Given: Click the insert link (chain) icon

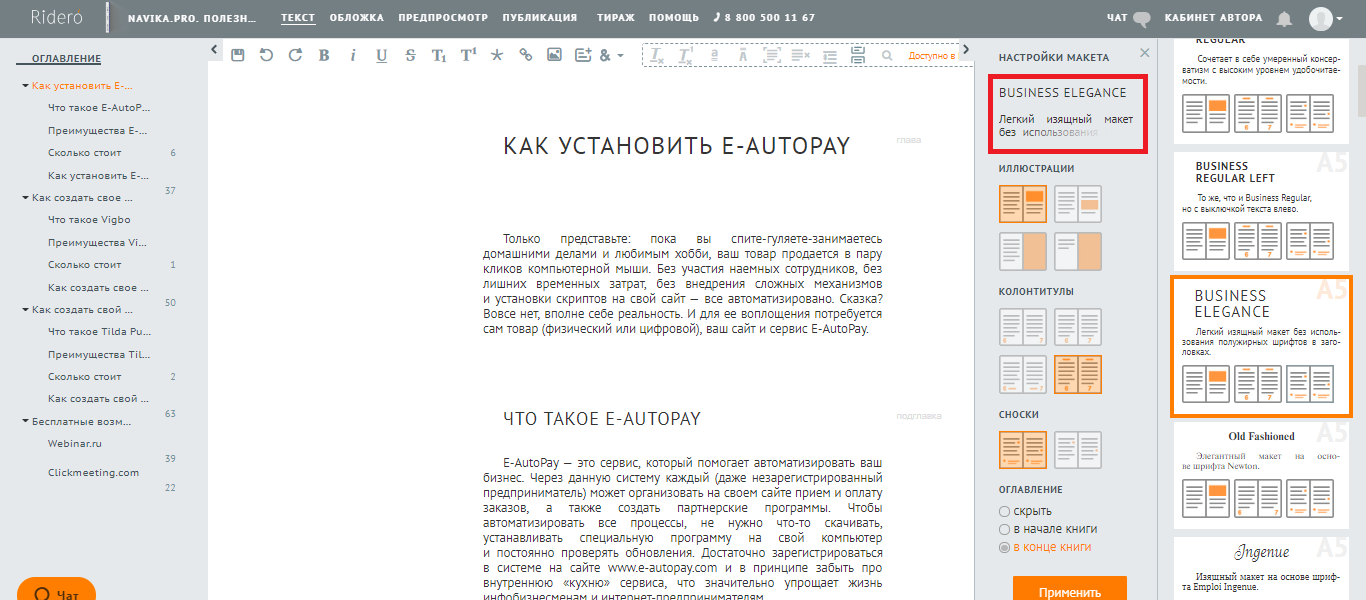Looking at the screenshot, I should pos(525,55).
